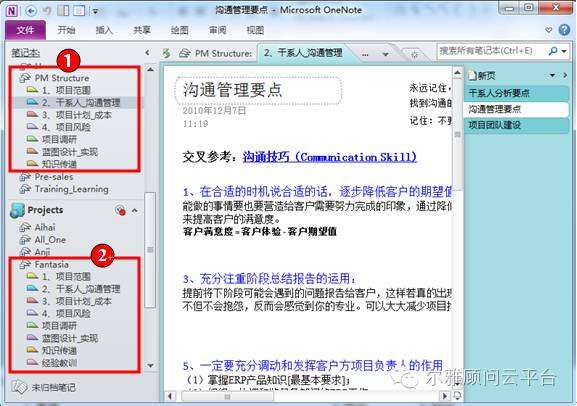Open the Anji section group

coord(35,252)
